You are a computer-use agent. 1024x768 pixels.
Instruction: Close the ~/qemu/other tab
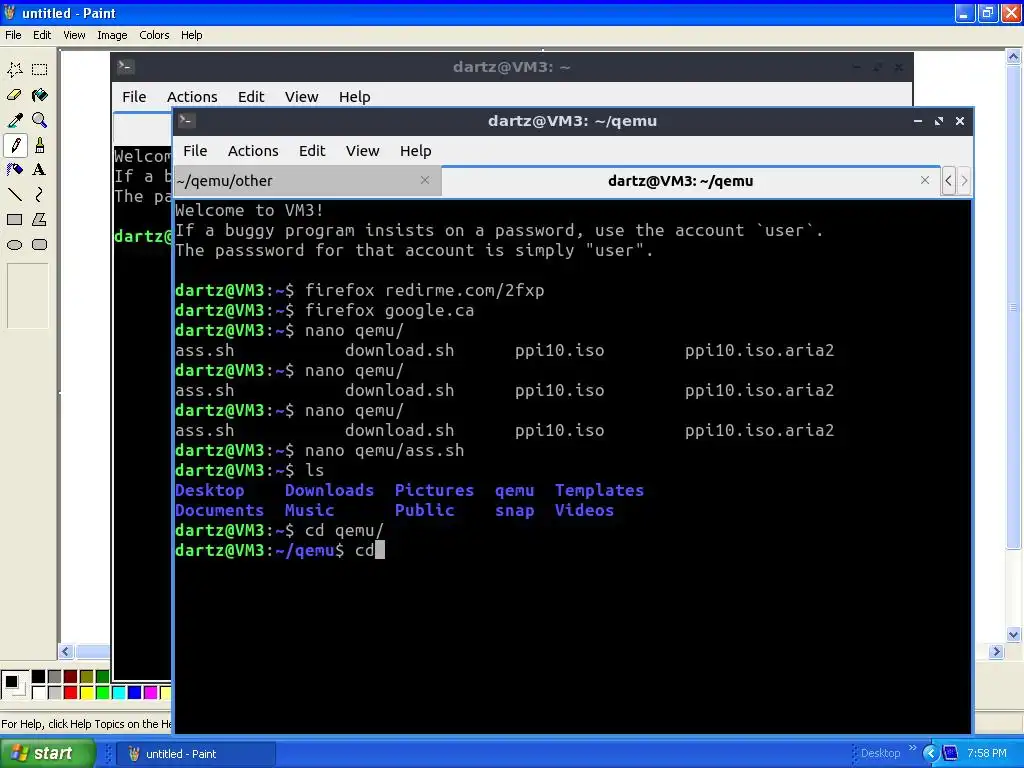(424, 180)
